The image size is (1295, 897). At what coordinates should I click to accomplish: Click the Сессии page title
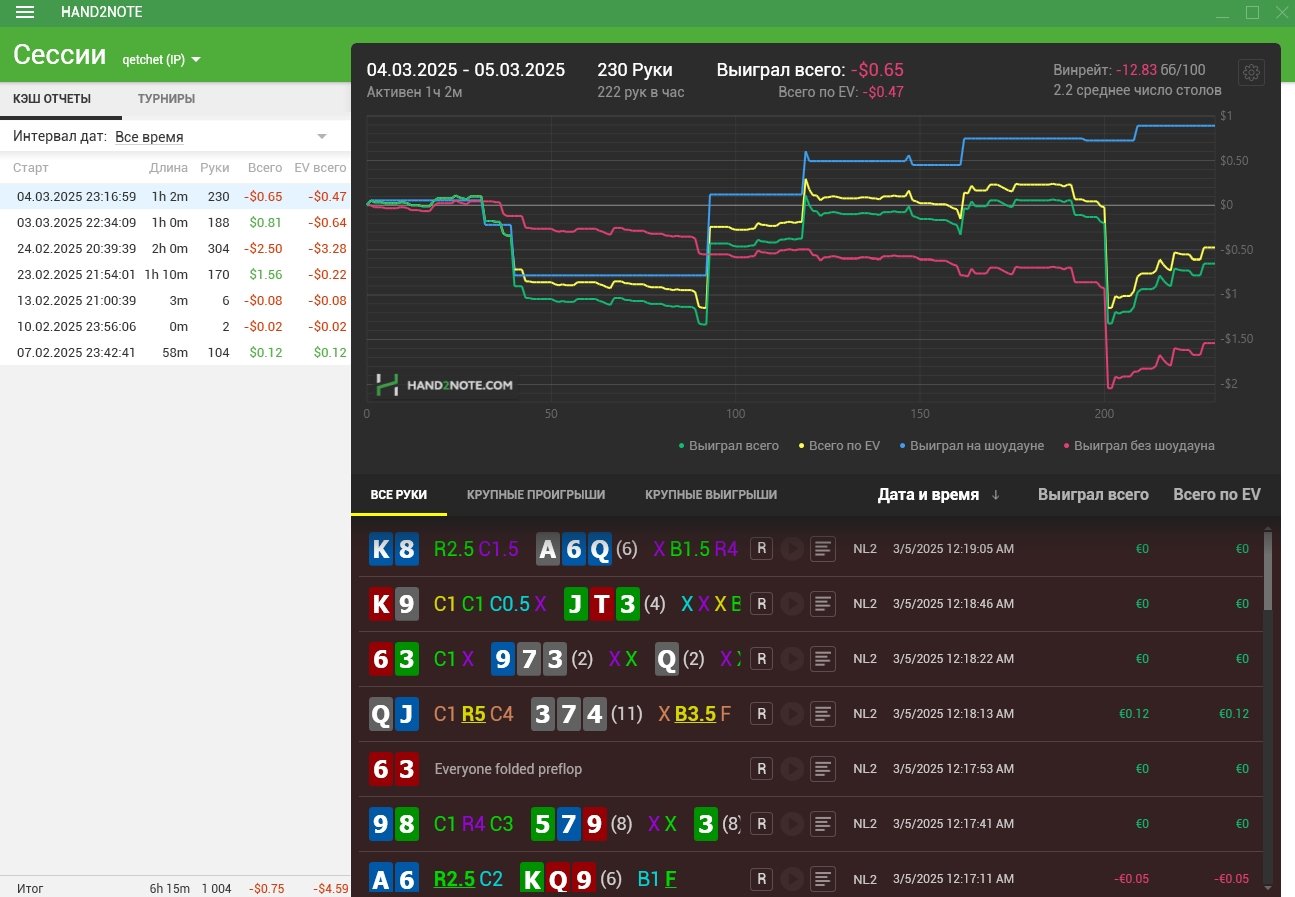coord(60,55)
